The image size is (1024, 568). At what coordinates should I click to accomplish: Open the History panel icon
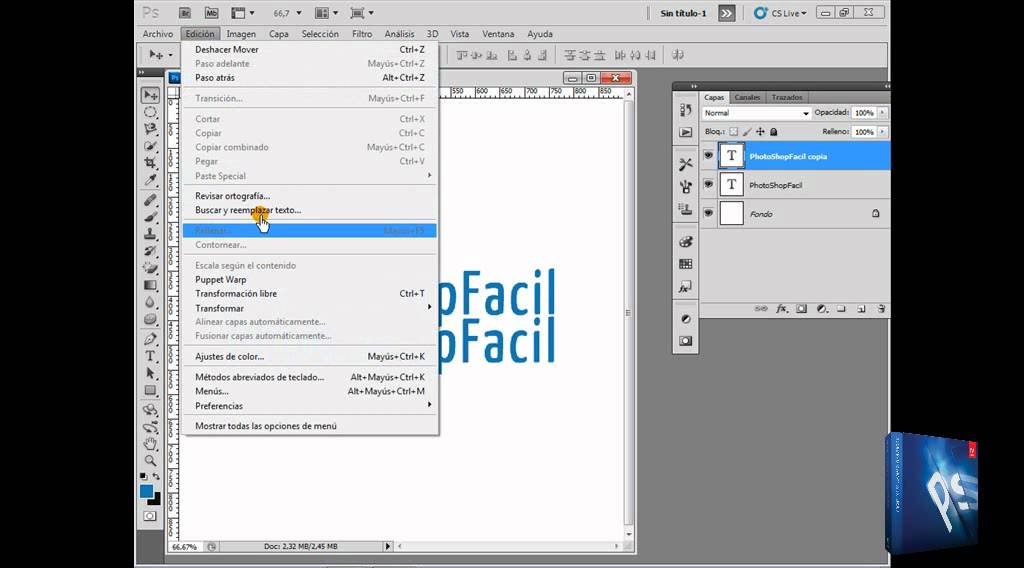coord(685,110)
